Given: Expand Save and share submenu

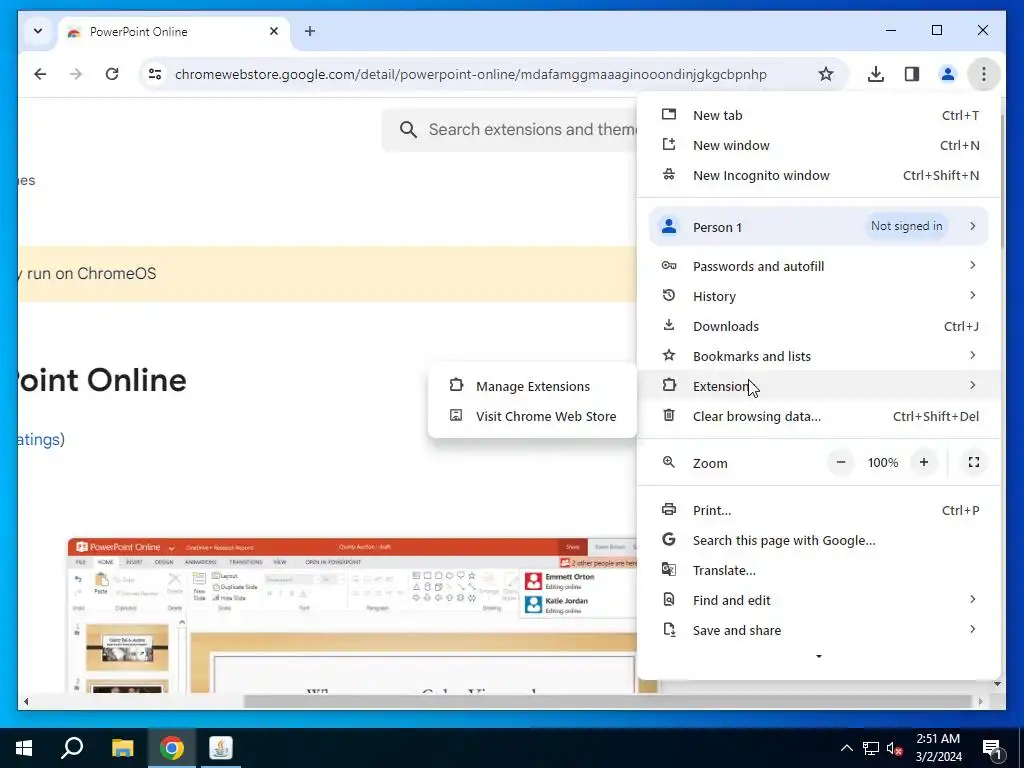Looking at the screenshot, I should click(819, 630).
